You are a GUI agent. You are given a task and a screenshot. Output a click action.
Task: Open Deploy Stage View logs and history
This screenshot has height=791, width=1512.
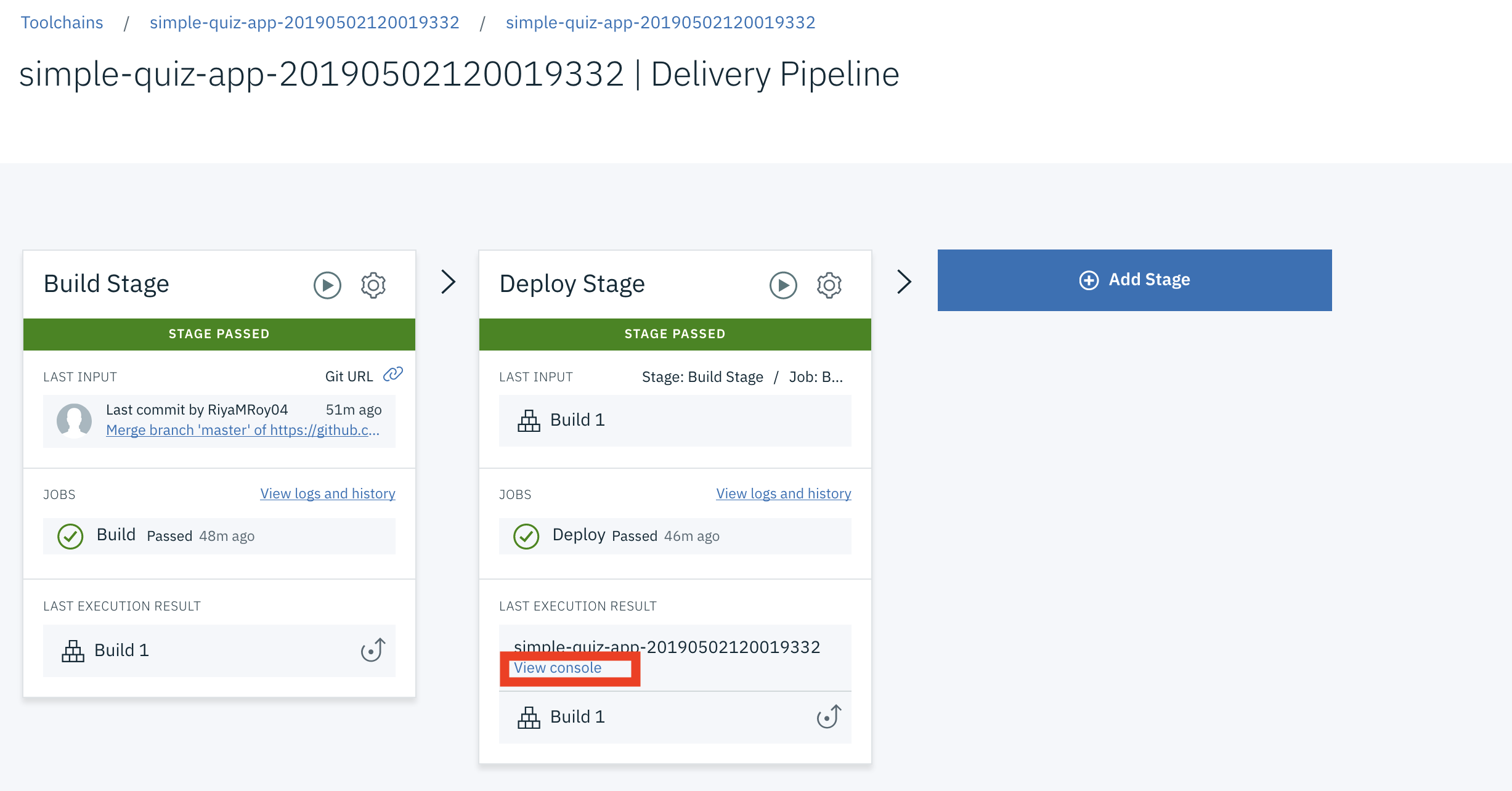(783, 493)
